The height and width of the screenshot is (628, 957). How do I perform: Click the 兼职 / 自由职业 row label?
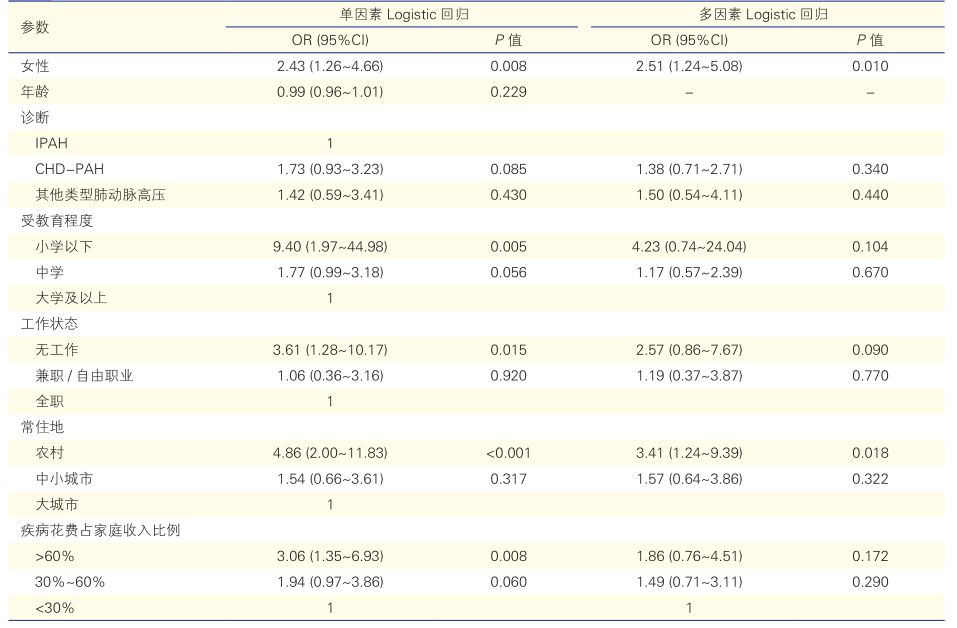point(84,376)
